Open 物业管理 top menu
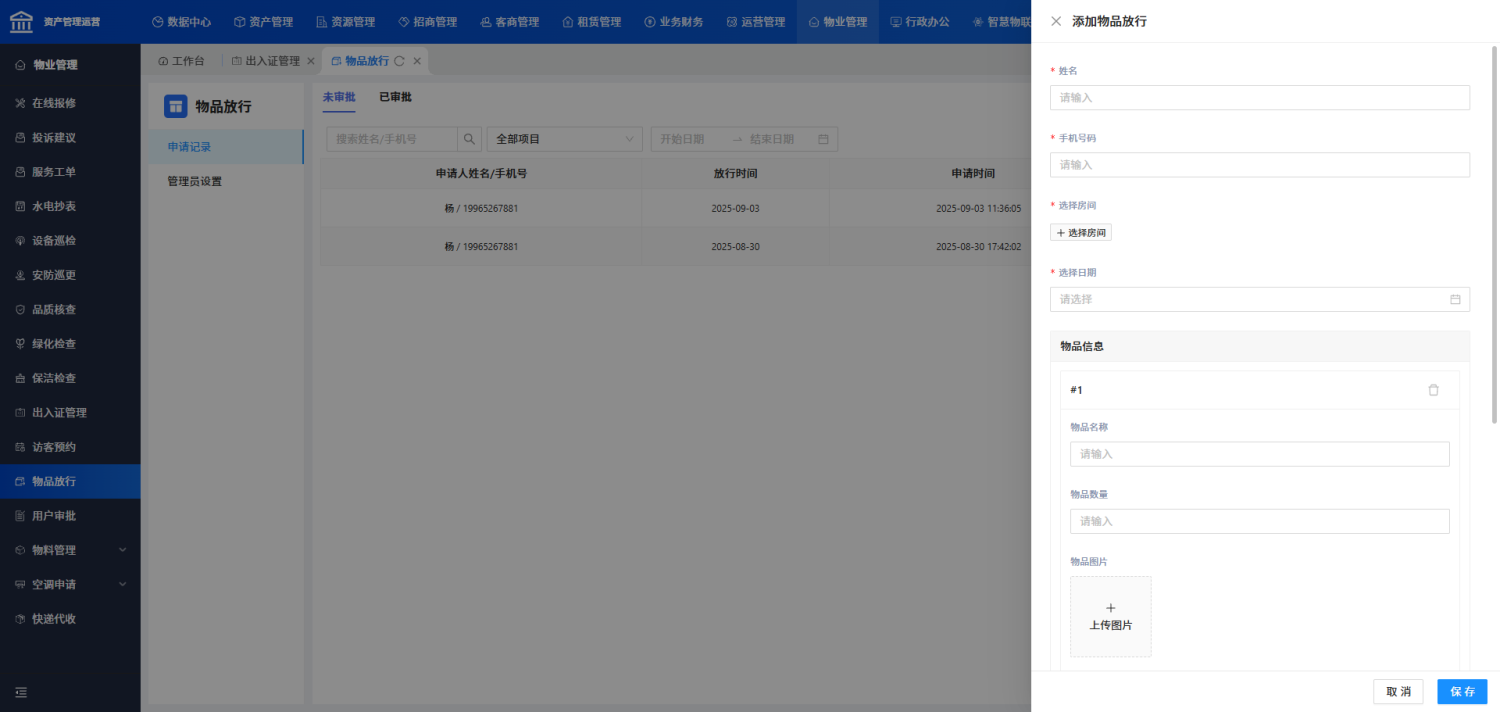The image size is (1500, 712). point(838,21)
